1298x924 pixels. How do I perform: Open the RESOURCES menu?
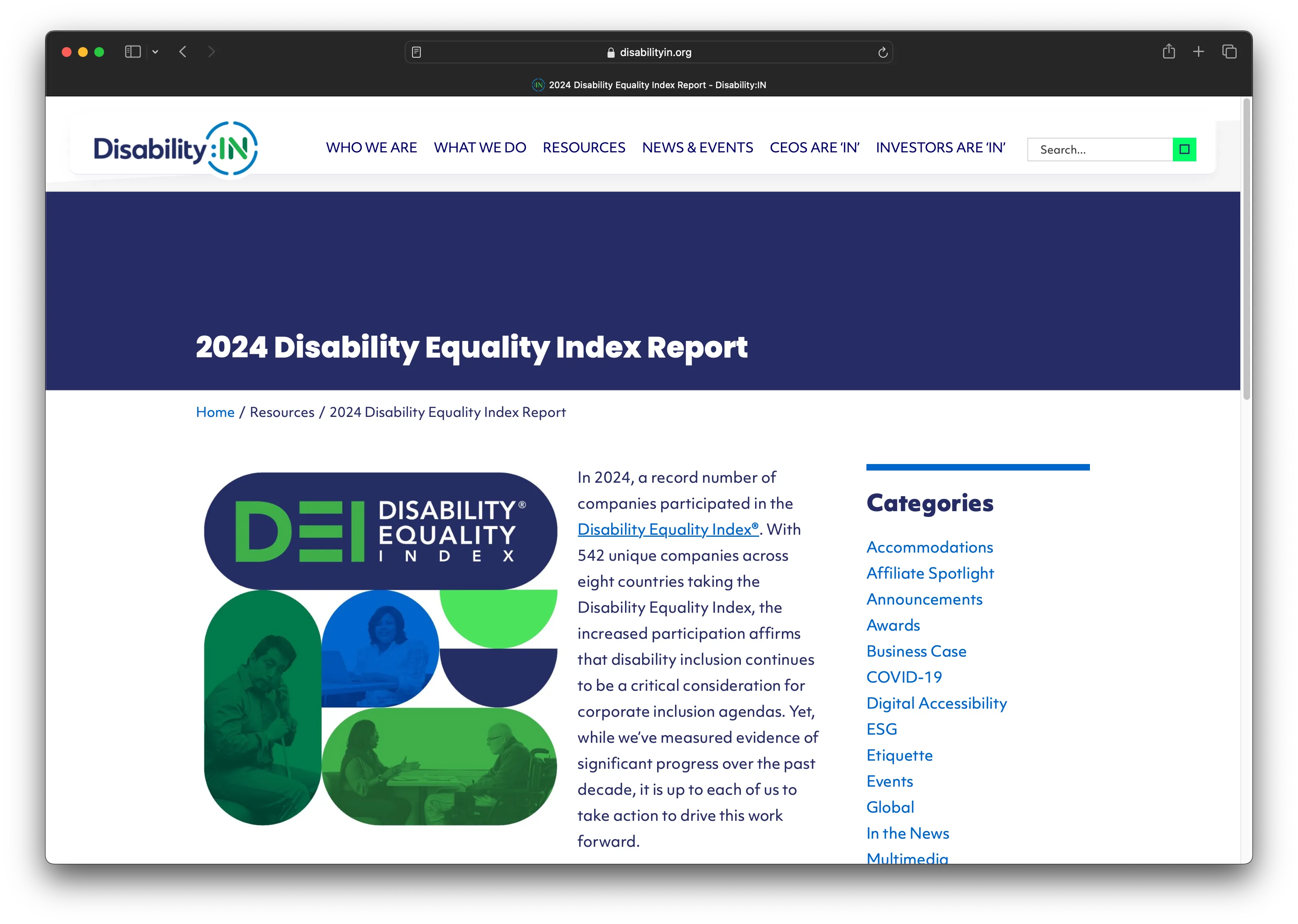point(584,148)
